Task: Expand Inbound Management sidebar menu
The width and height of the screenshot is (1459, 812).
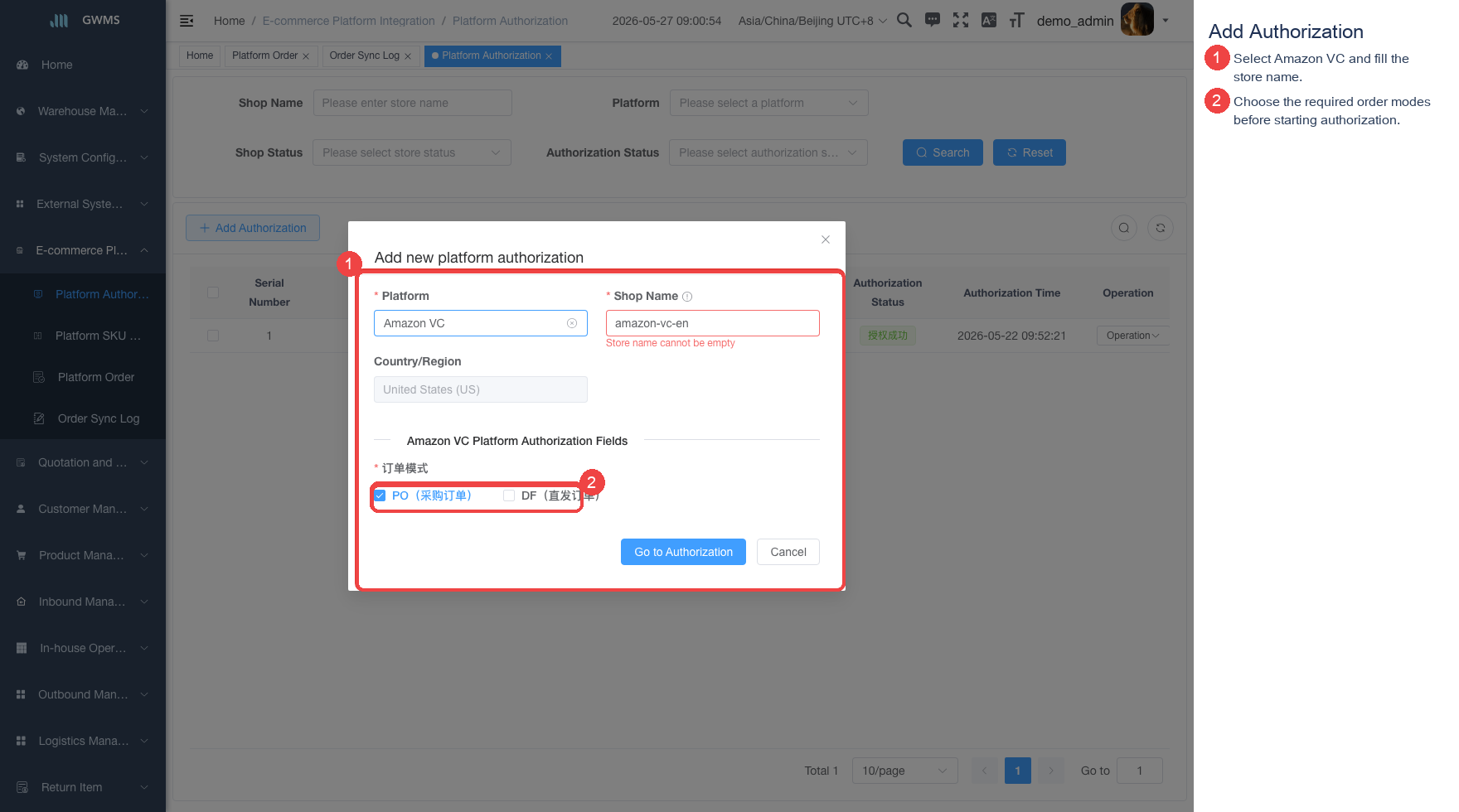Action: click(83, 602)
